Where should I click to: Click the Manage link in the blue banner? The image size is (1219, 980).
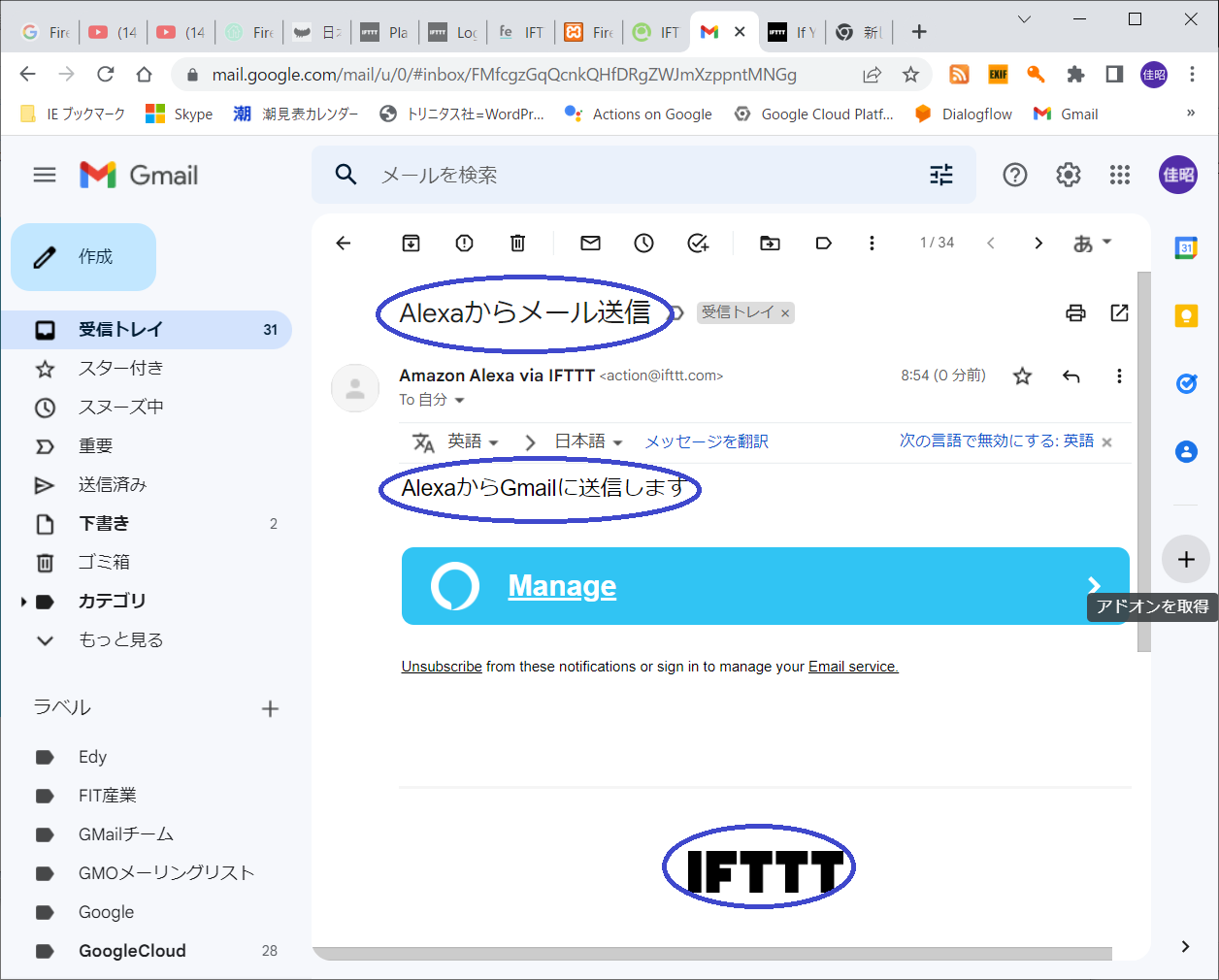click(562, 586)
